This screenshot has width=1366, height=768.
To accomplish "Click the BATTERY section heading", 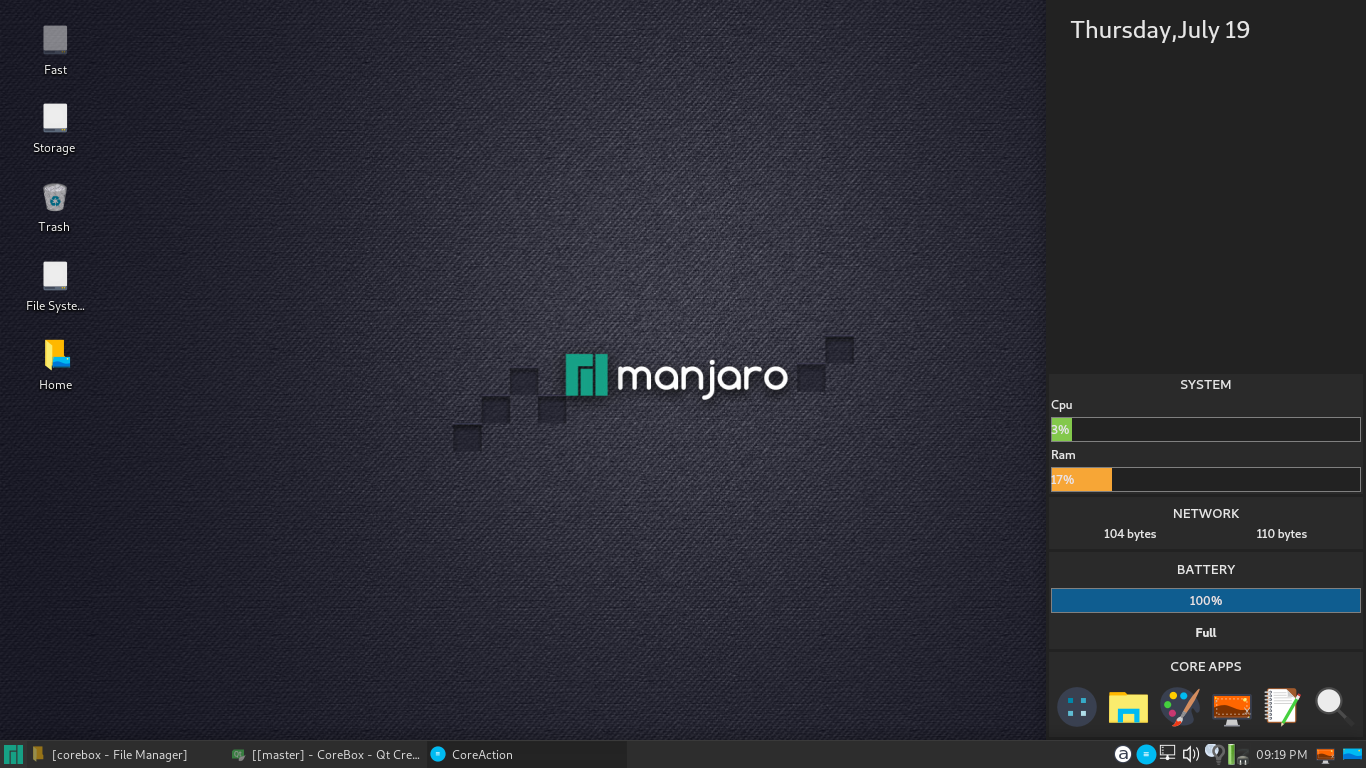I will [x=1206, y=570].
